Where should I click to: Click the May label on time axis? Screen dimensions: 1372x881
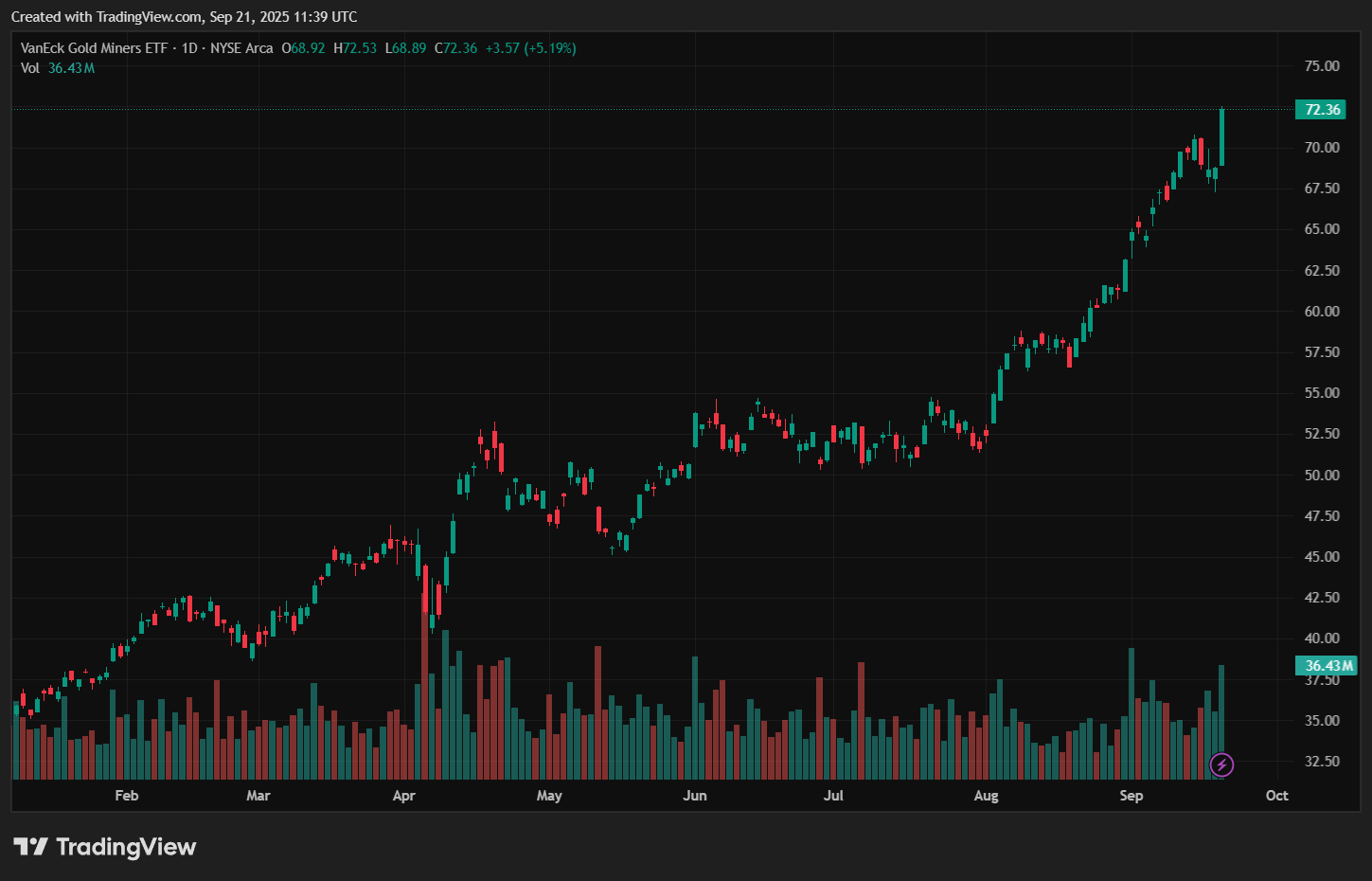tap(549, 796)
